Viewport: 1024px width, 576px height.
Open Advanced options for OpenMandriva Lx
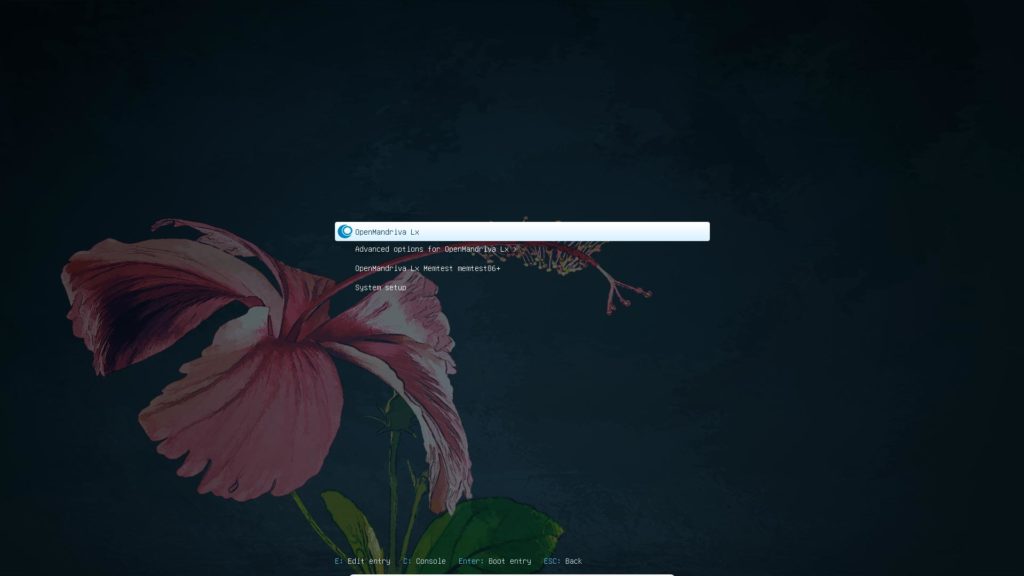(431, 249)
